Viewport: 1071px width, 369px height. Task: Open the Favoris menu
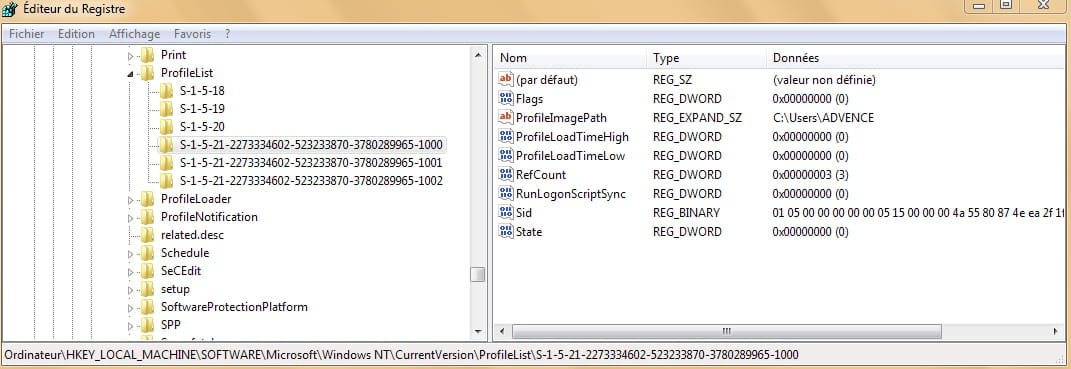coord(193,33)
